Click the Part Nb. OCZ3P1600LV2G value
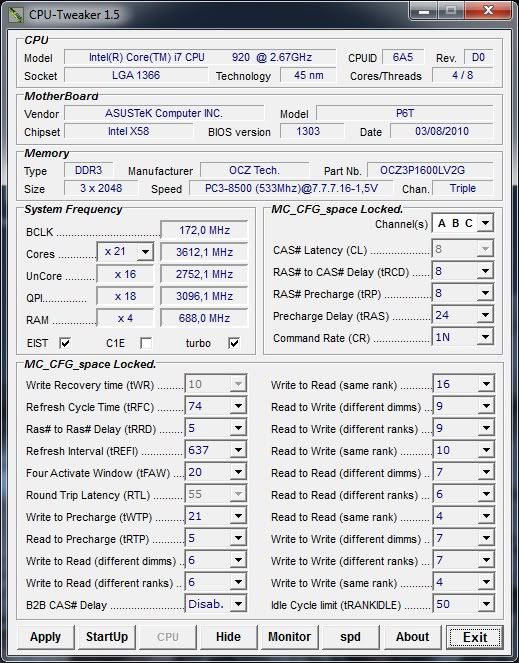The image size is (519, 663). [x=430, y=170]
